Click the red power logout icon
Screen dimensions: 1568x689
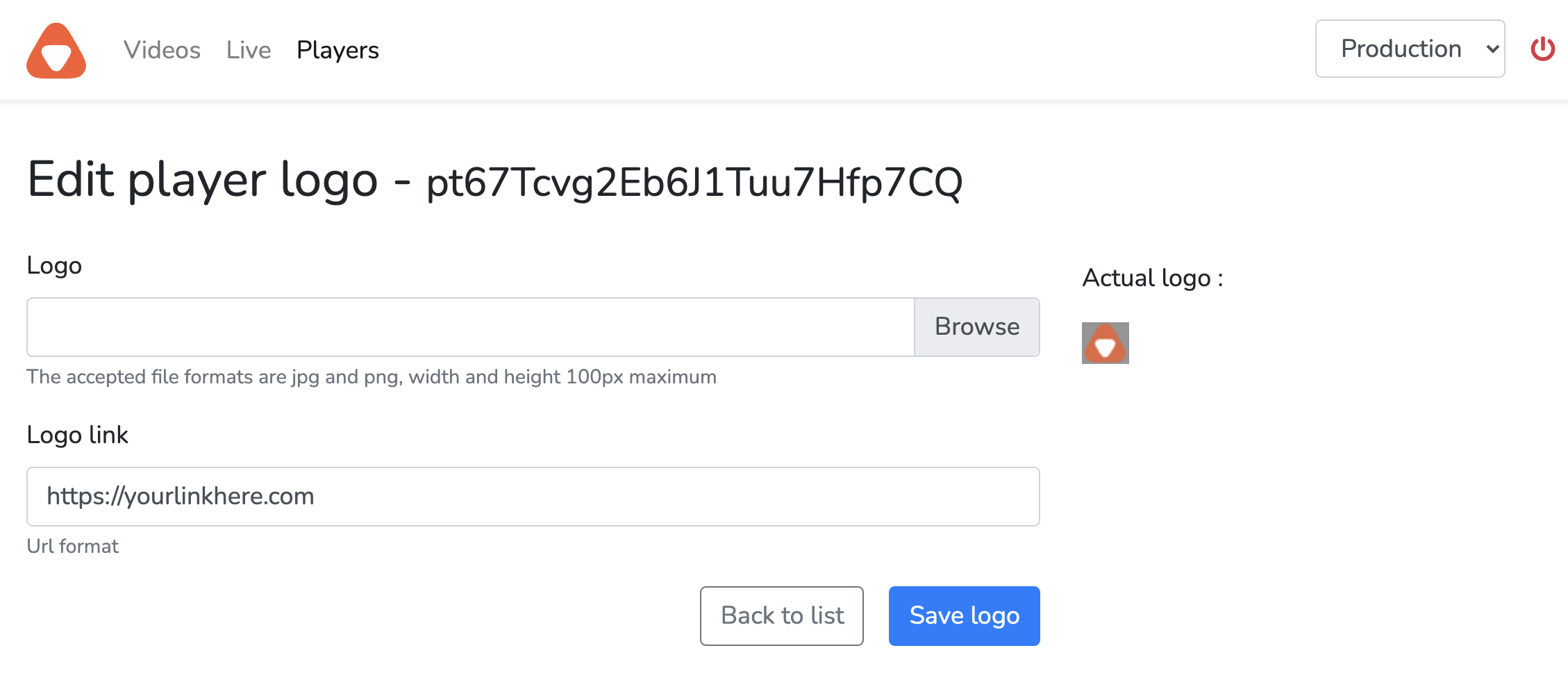pyautogui.click(x=1543, y=49)
